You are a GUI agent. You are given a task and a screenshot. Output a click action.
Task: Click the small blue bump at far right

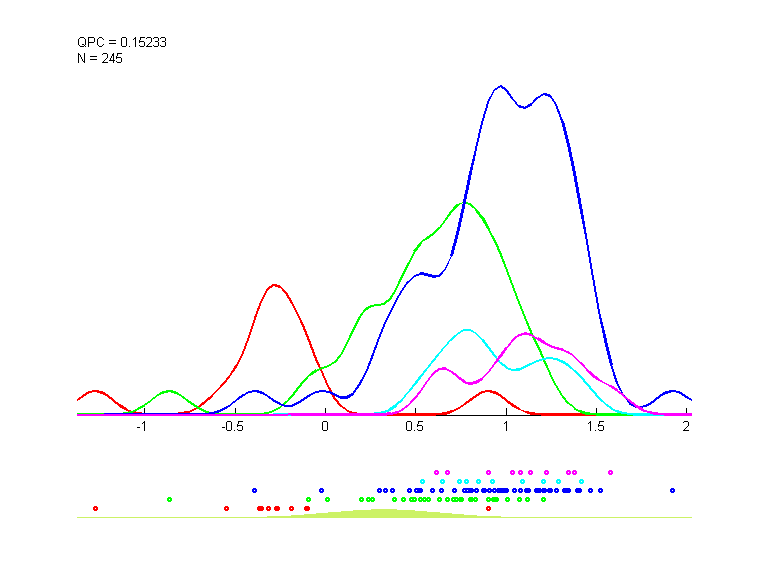(672, 391)
